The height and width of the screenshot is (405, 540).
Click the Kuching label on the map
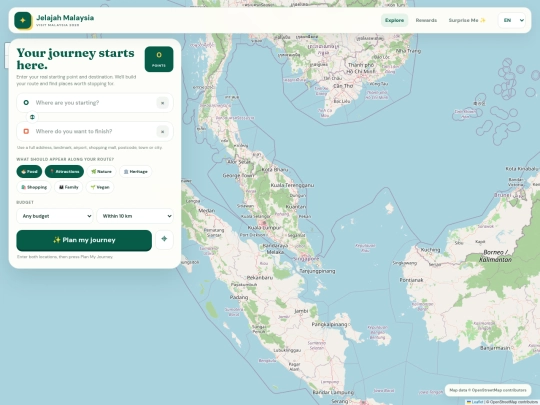430,250
